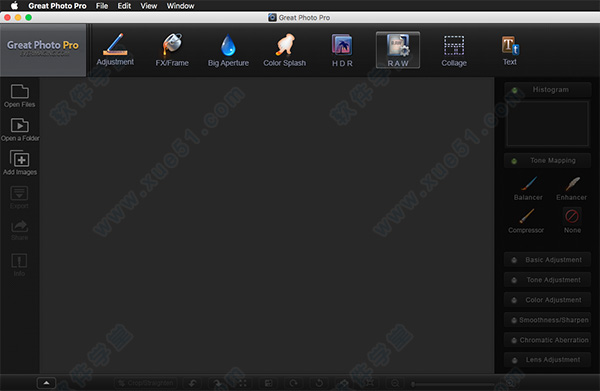Screen dimensions: 600x391
Task: Open the View menu
Action: point(148,6)
